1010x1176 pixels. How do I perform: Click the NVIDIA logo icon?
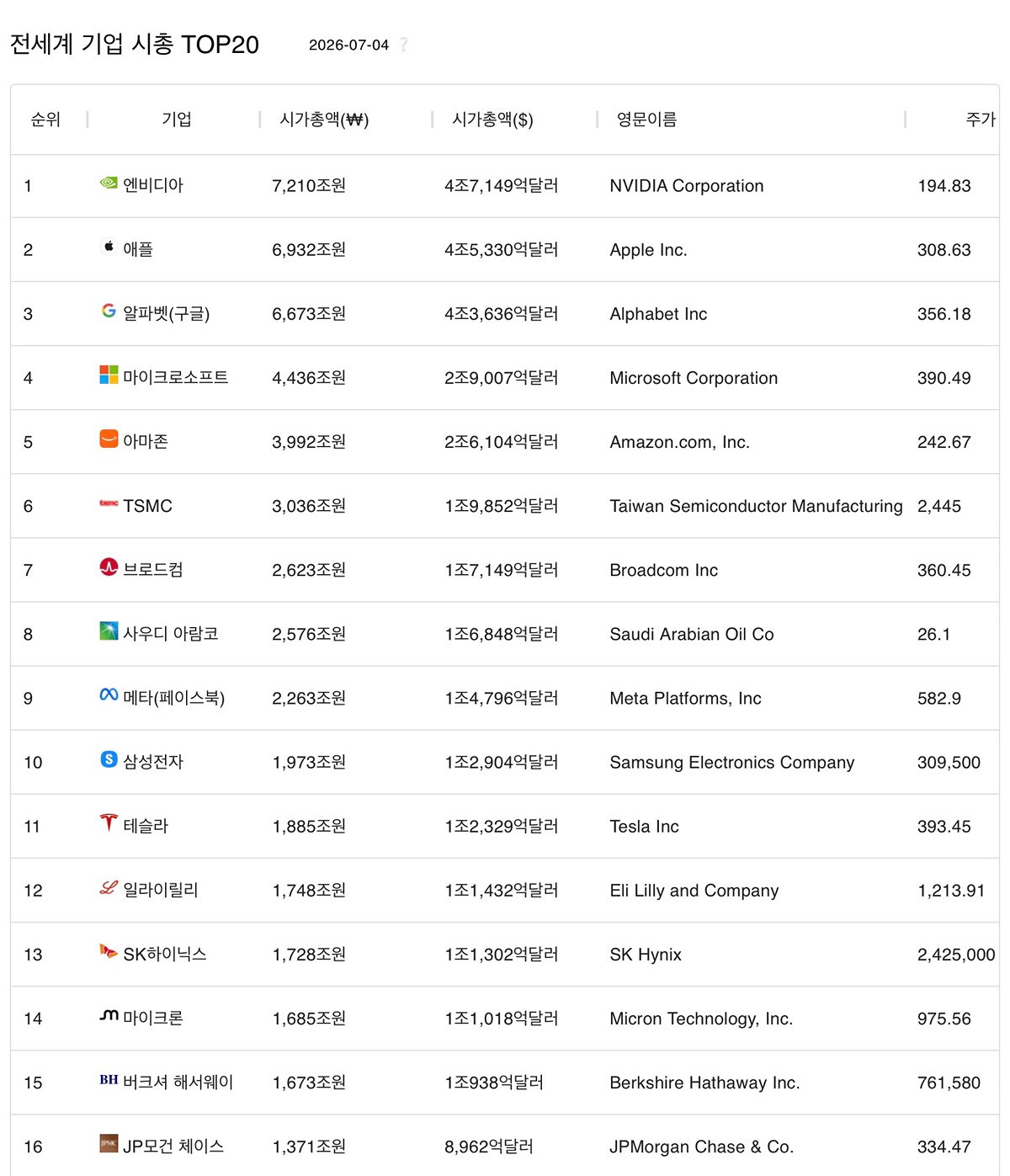109,183
